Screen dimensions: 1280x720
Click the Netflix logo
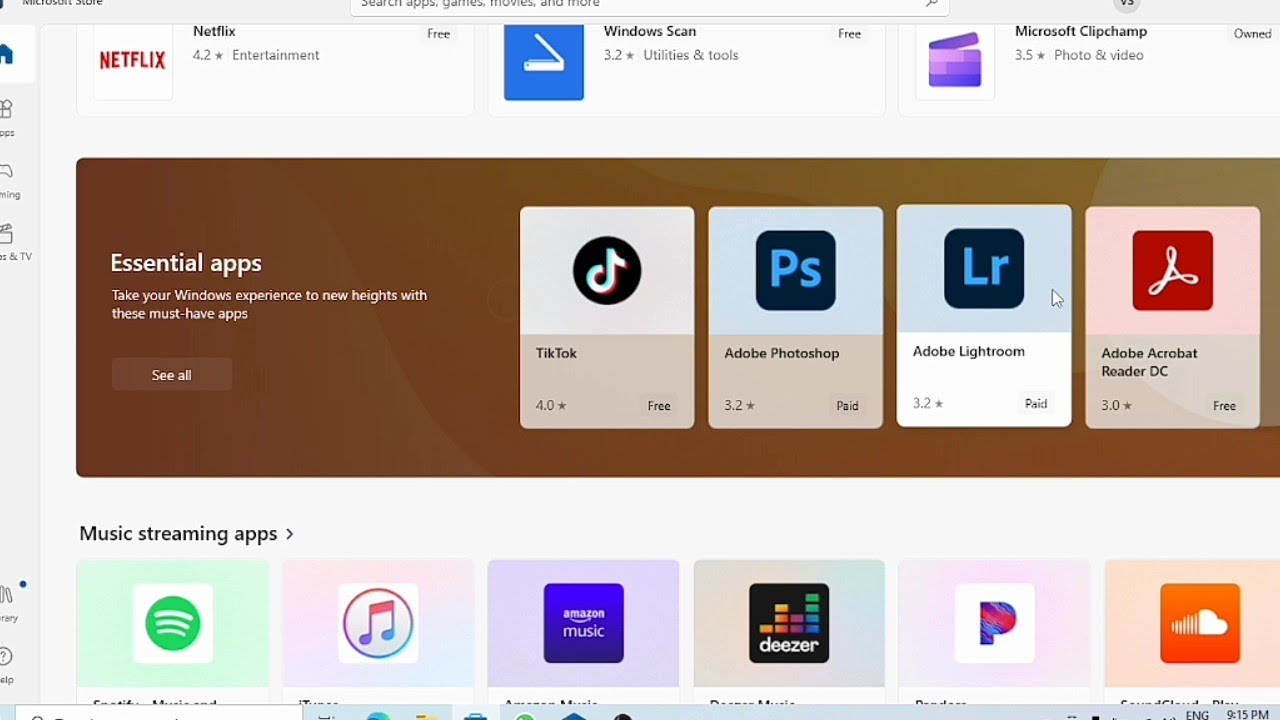(133, 60)
